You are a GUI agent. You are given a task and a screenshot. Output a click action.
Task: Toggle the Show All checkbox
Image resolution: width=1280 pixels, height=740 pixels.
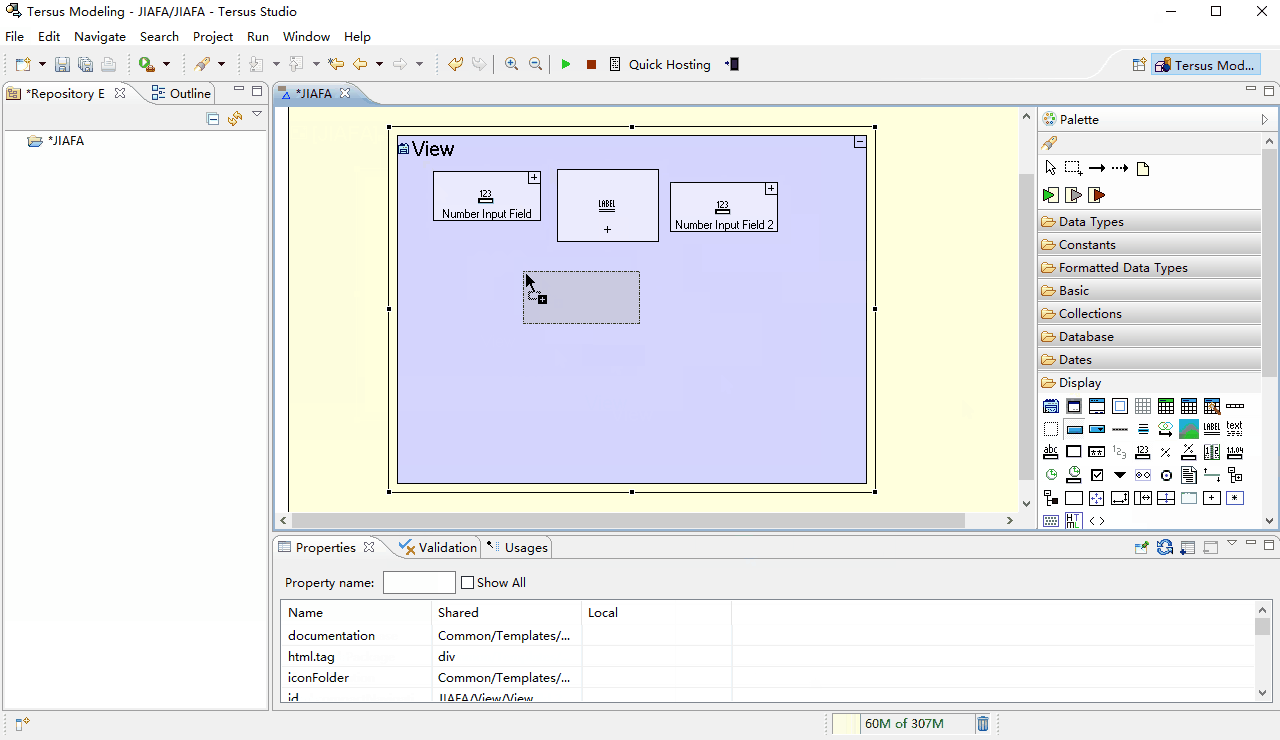point(467,582)
